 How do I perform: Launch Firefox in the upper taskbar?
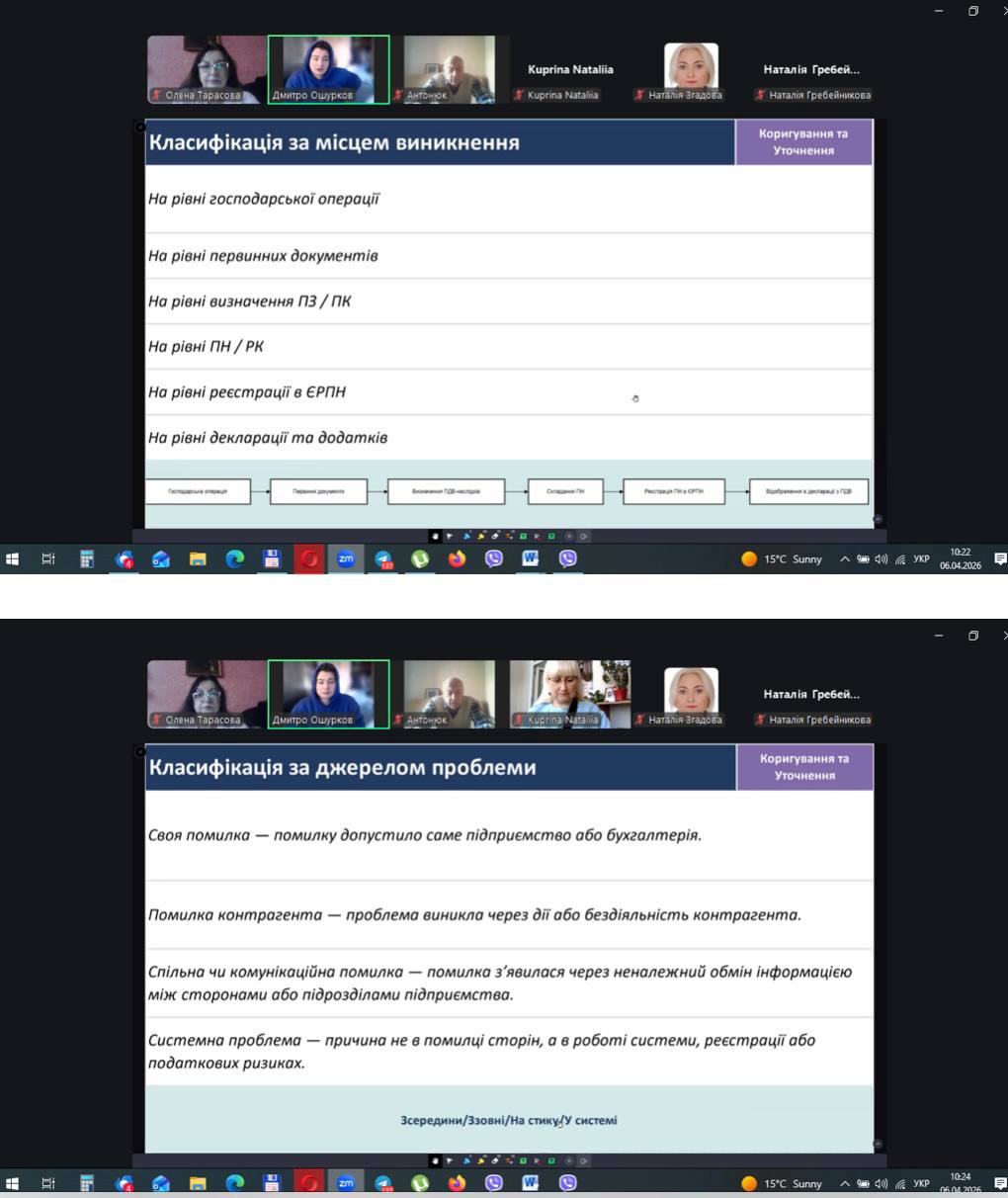(457, 559)
